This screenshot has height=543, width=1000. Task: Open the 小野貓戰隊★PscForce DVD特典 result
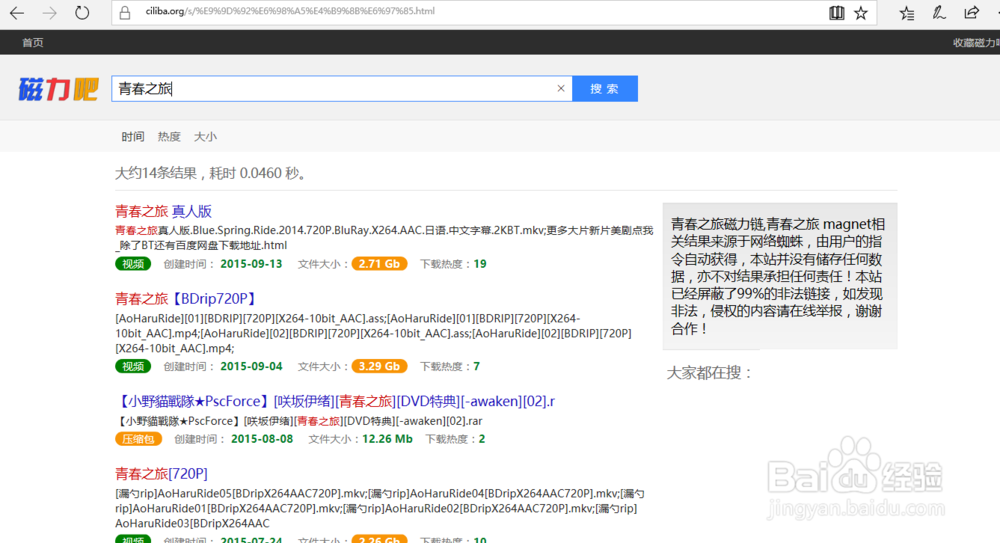coord(335,401)
